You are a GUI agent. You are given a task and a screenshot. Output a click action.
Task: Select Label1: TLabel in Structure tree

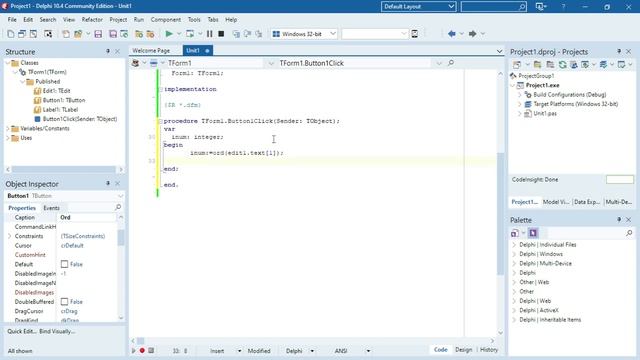[x=60, y=110]
